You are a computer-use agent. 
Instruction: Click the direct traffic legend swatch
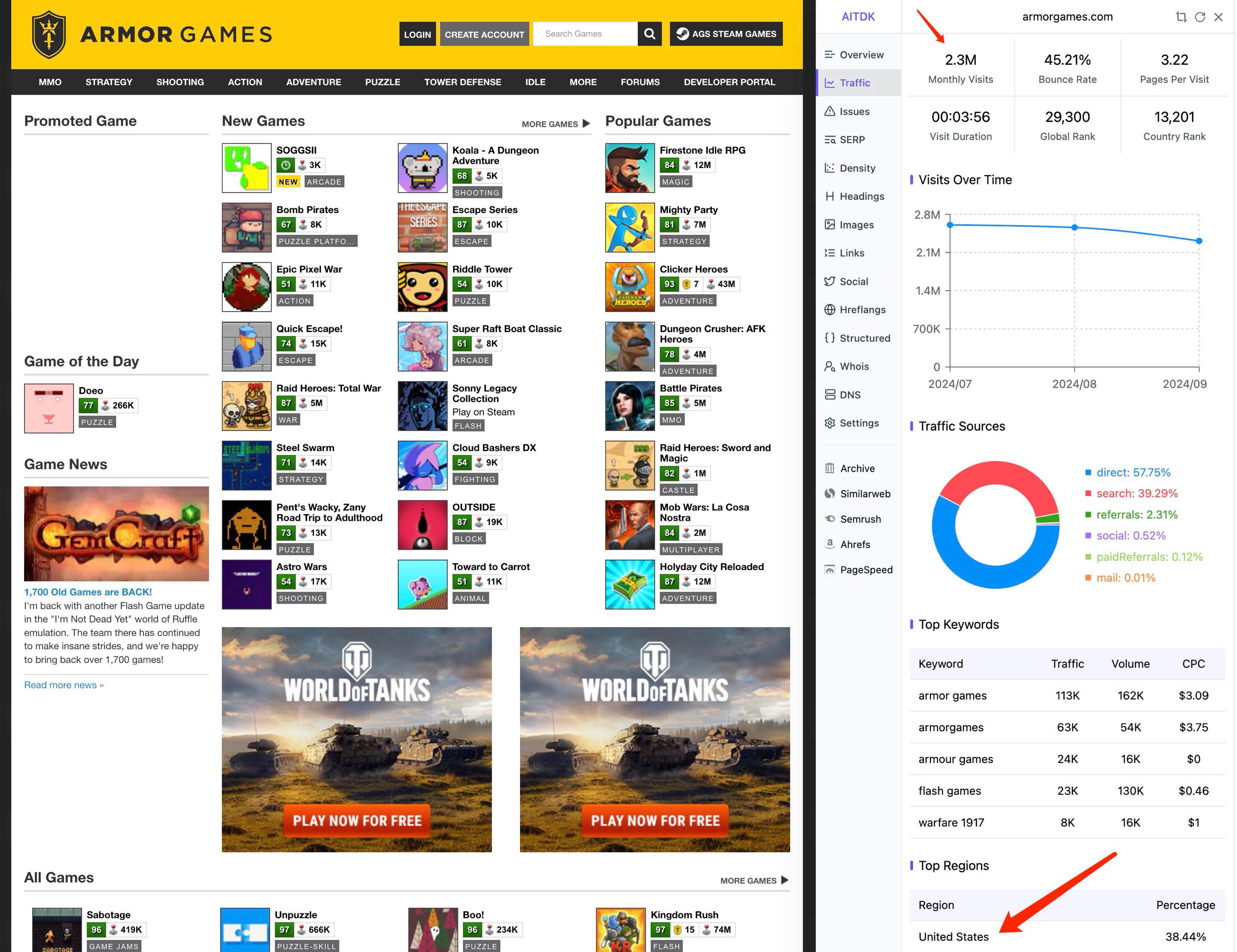[x=1088, y=473]
